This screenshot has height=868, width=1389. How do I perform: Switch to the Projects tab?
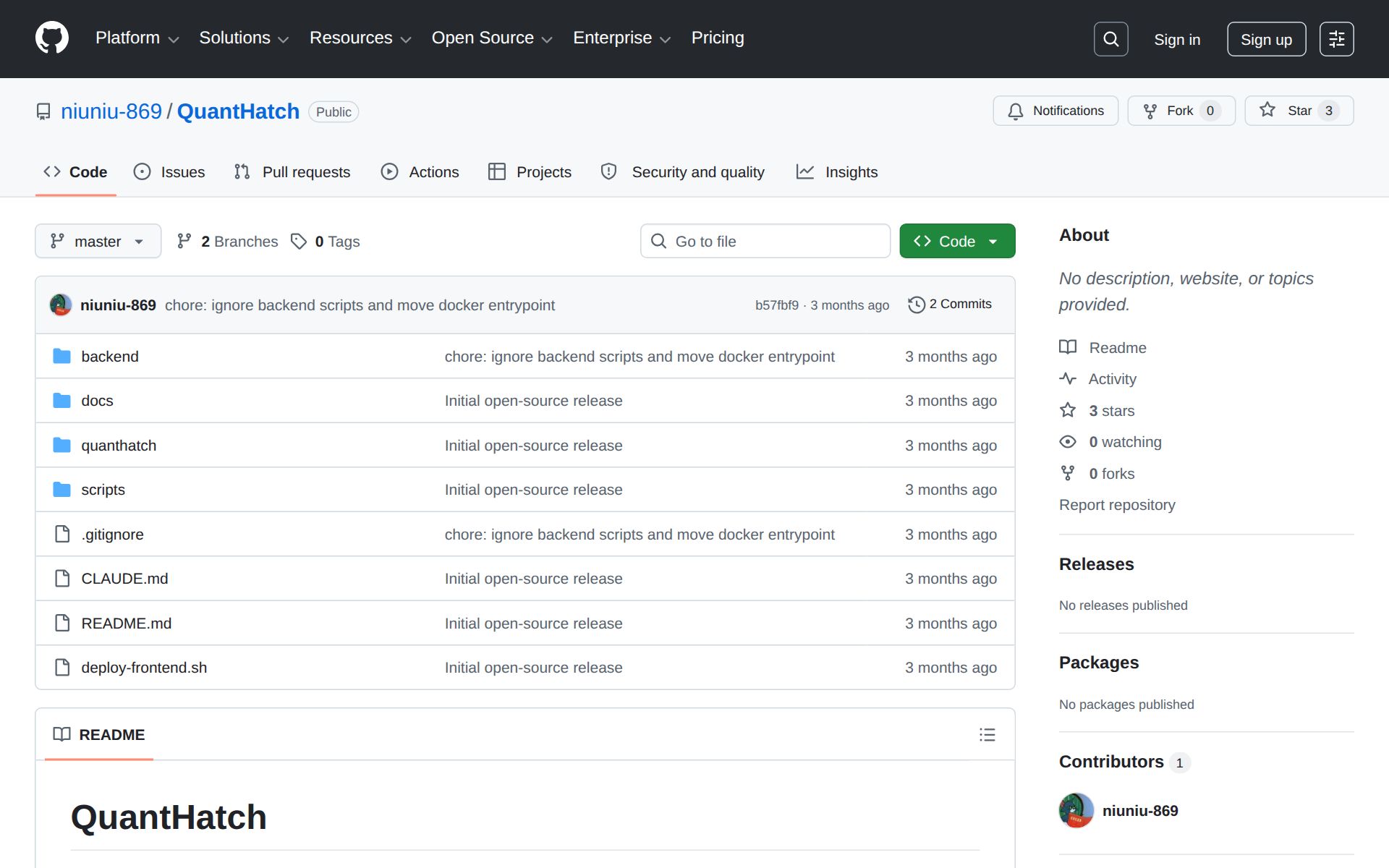530,171
